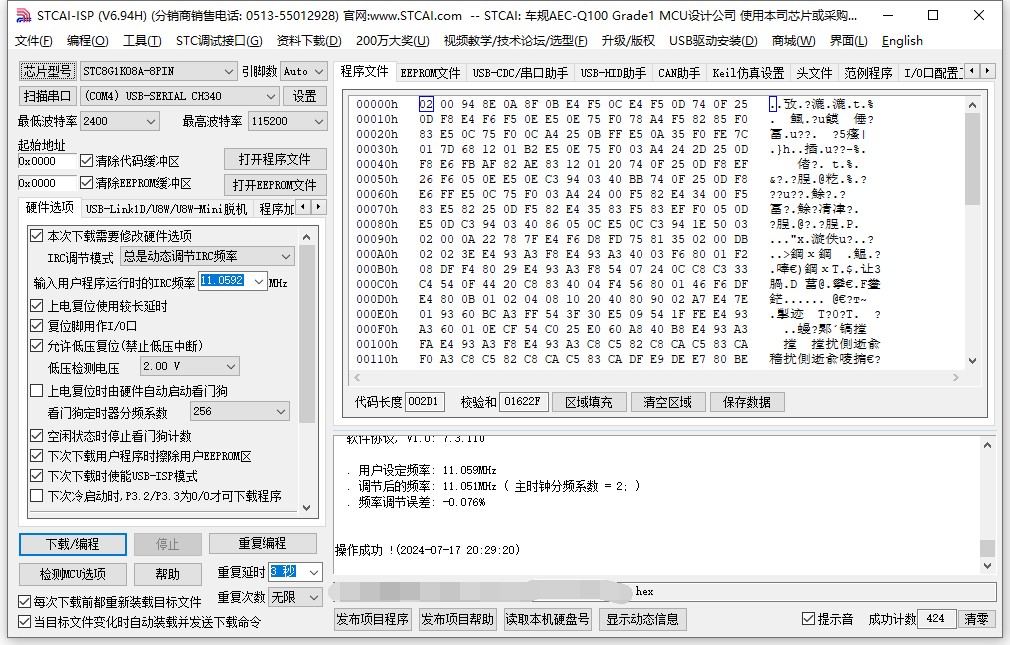Screen dimensions: 1010x645
Task: Click the 保存数据 button
Action: click(x=747, y=402)
